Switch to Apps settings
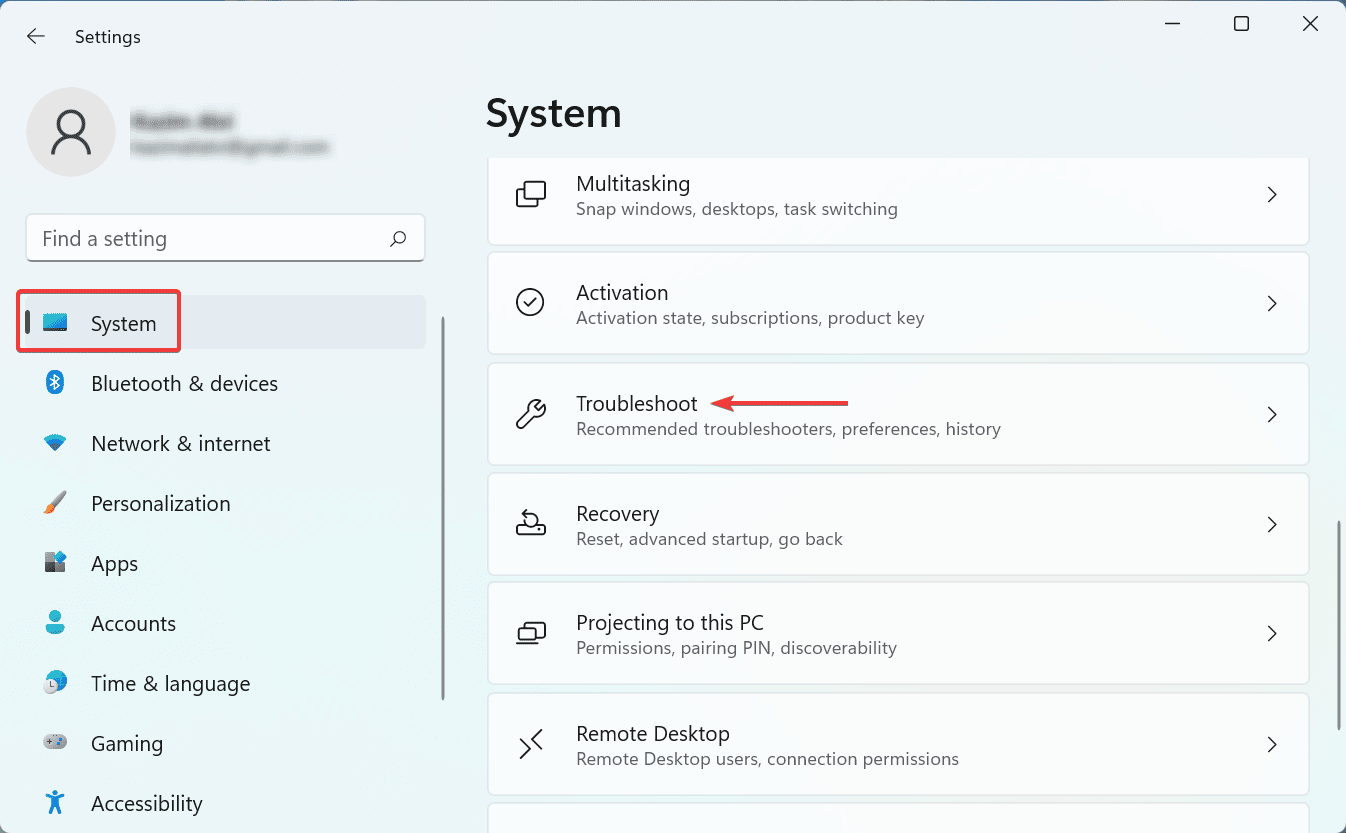 [226, 563]
